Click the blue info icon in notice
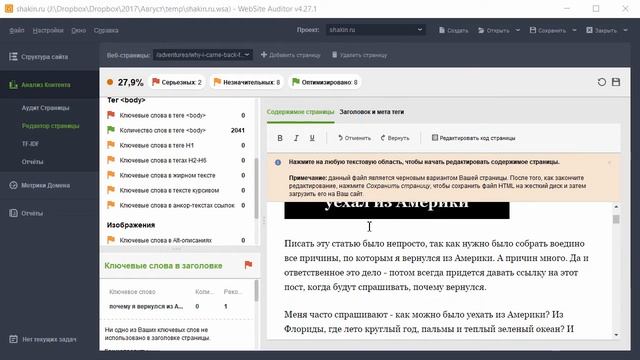The width and height of the screenshot is (640, 360). point(278,162)
